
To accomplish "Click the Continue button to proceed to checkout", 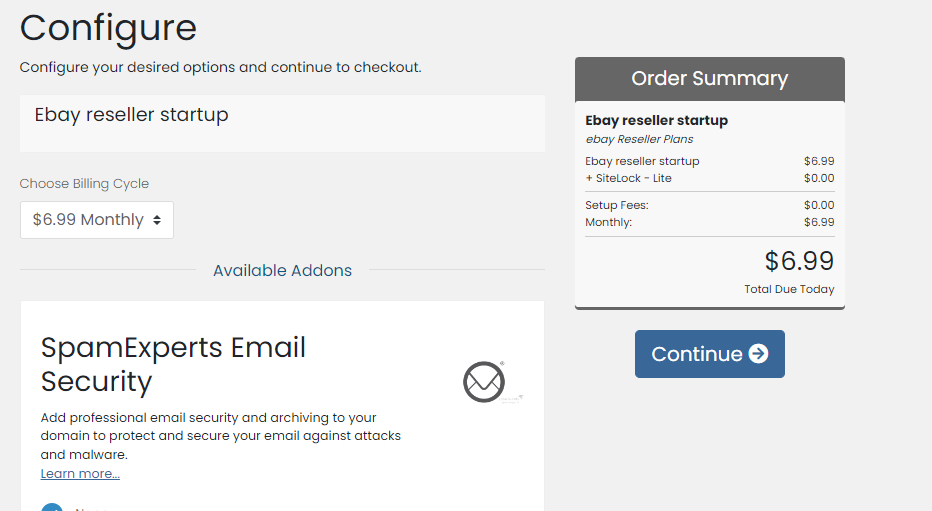I will coord(710,354).
